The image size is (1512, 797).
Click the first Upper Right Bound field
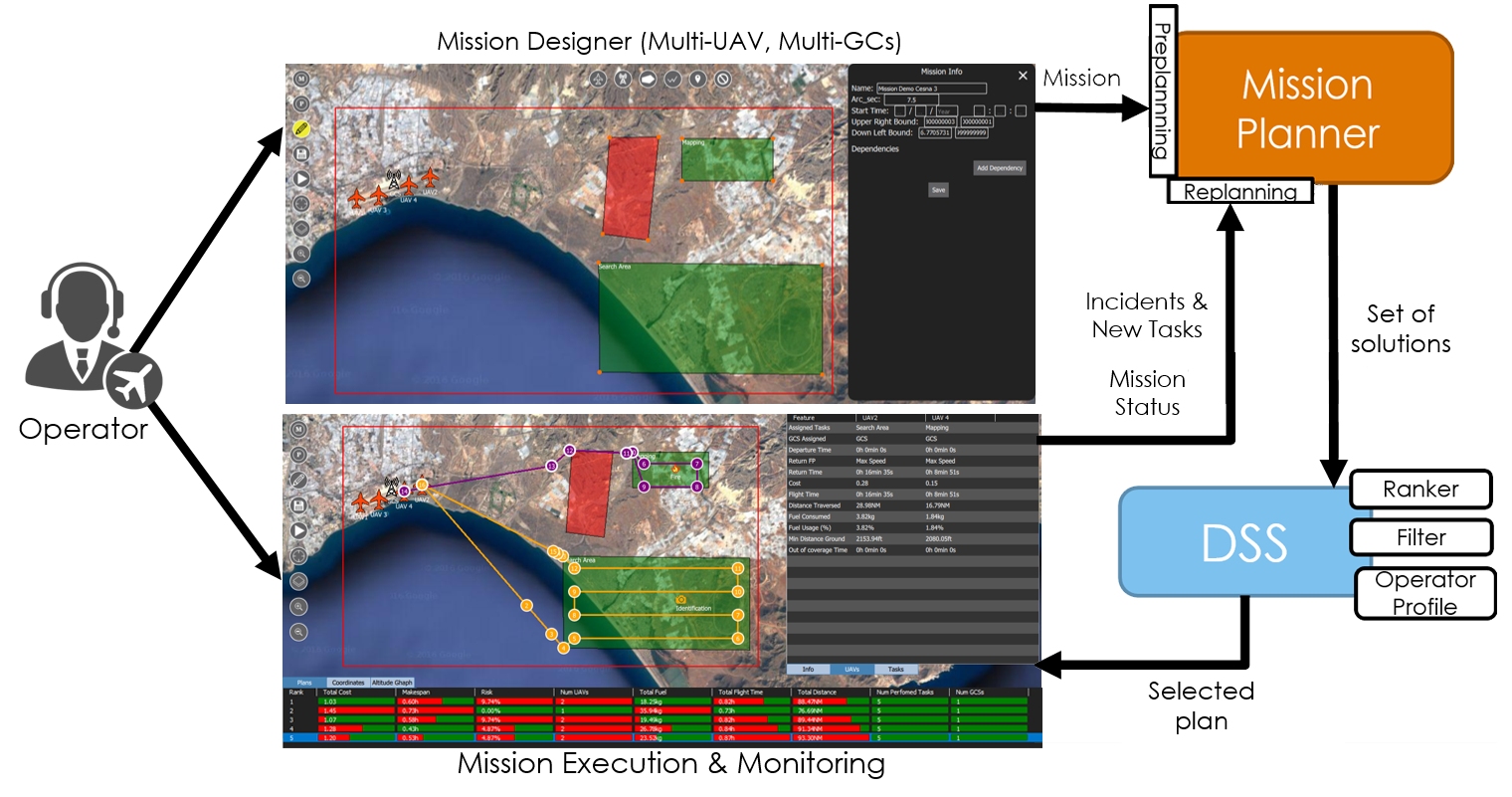pos(940,121)
